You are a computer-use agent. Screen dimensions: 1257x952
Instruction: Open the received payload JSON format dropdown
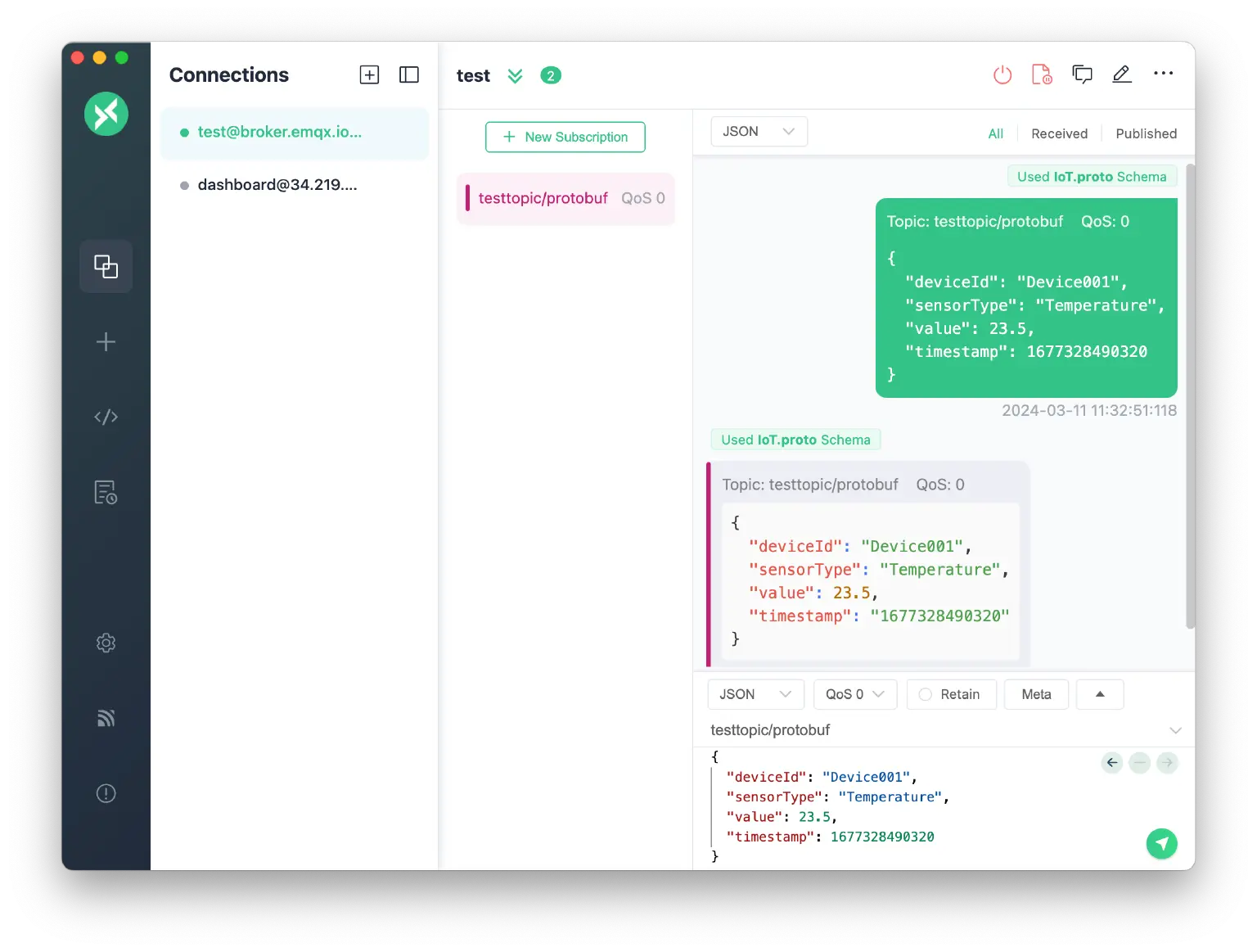(759, 132)
